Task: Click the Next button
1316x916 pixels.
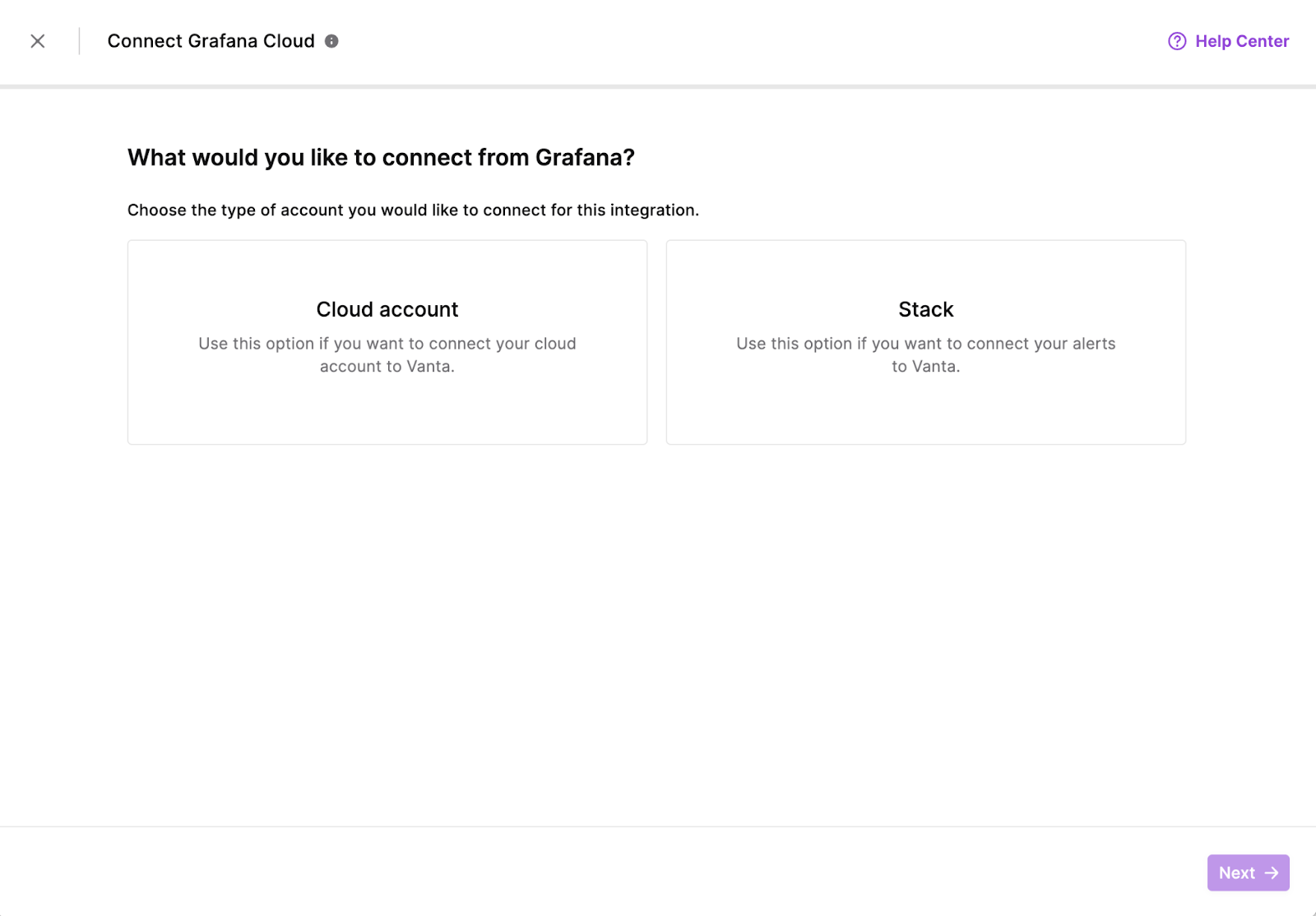Action: point(1248,872)
